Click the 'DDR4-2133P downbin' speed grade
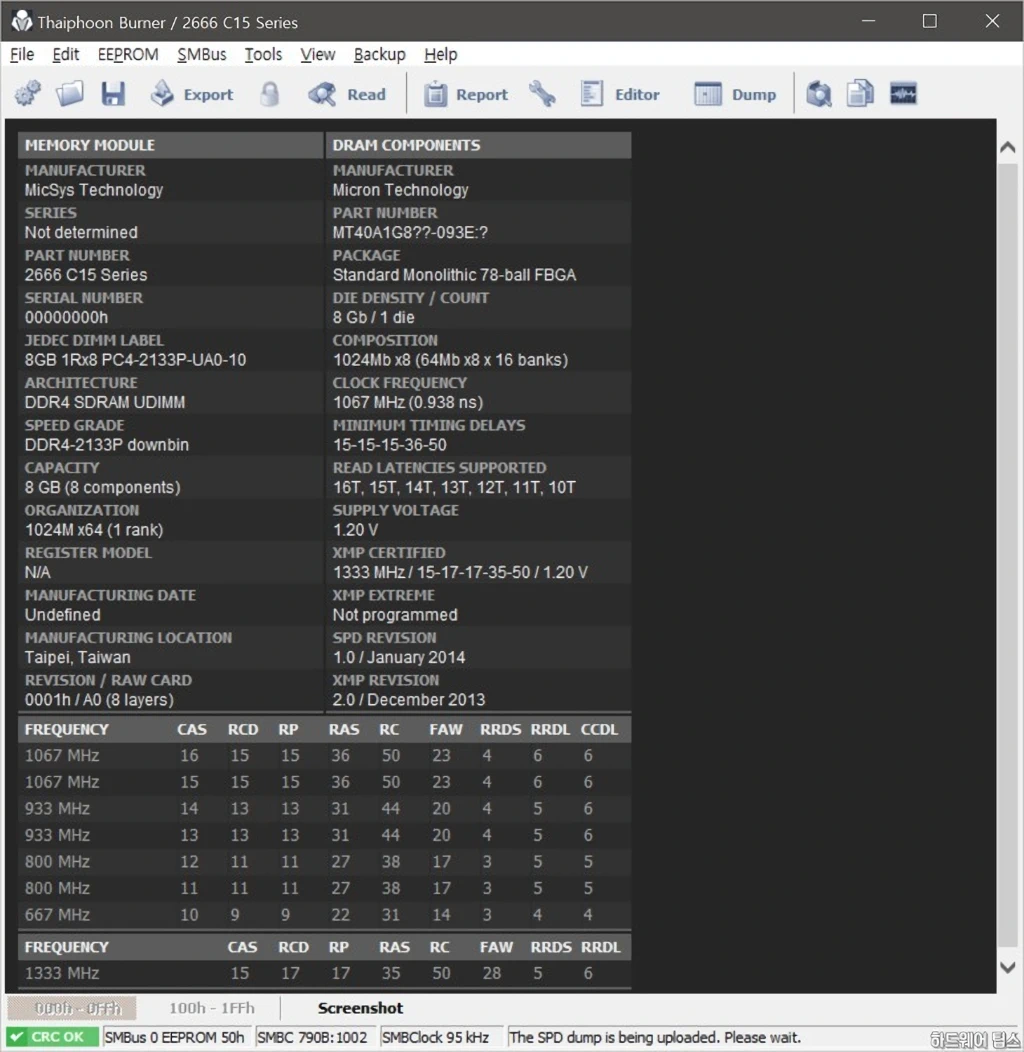Screen dimensions: 1024x1052 pyautogui.click(x=107, y=444)
